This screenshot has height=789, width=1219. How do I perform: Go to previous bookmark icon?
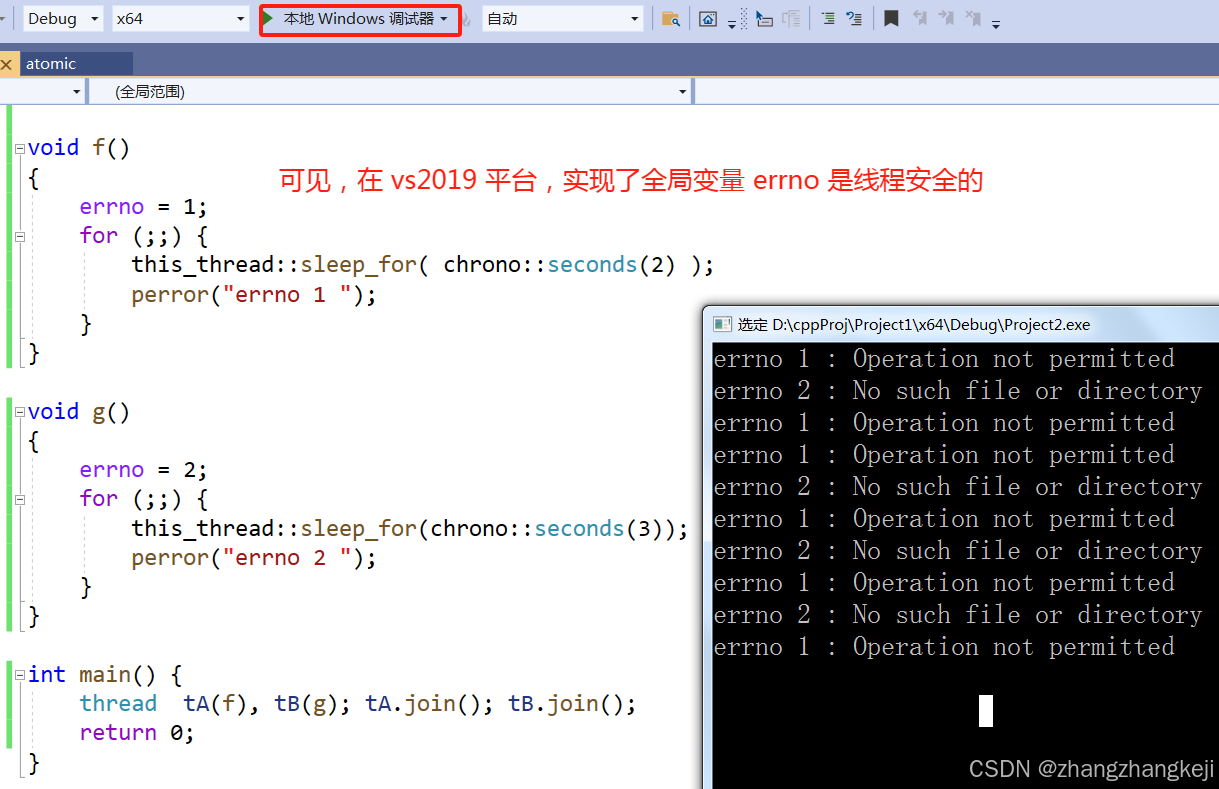pos(920,19)
